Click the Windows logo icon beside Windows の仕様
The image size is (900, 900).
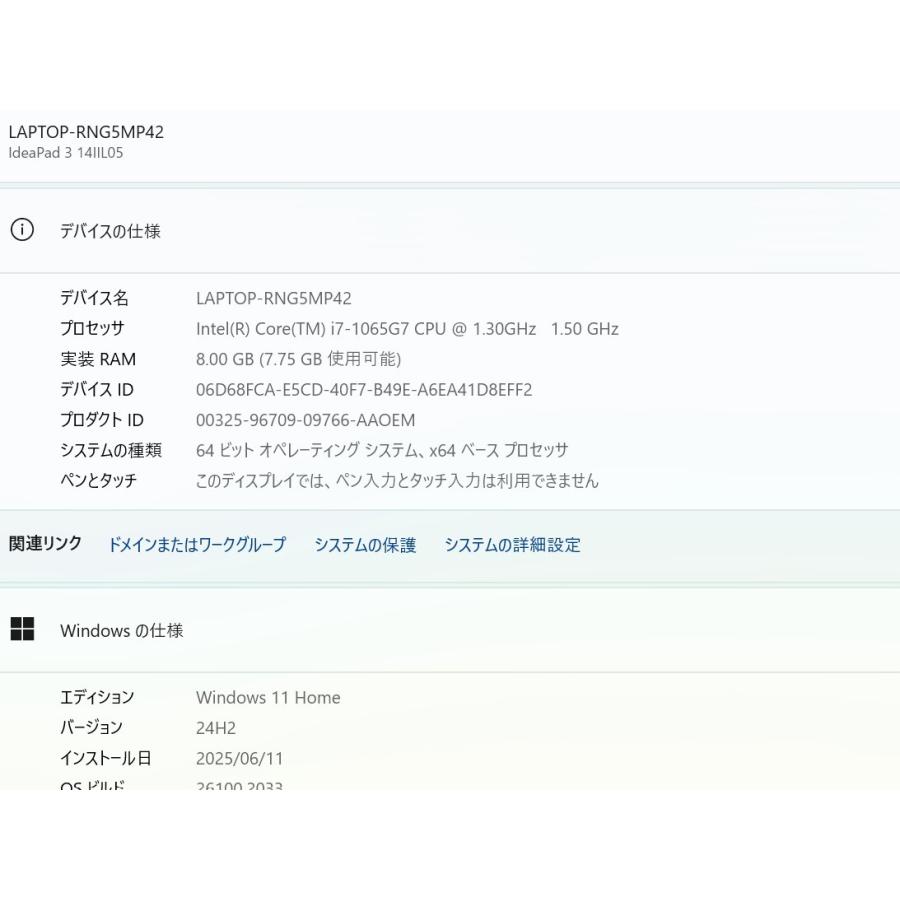tap(22, 629)
